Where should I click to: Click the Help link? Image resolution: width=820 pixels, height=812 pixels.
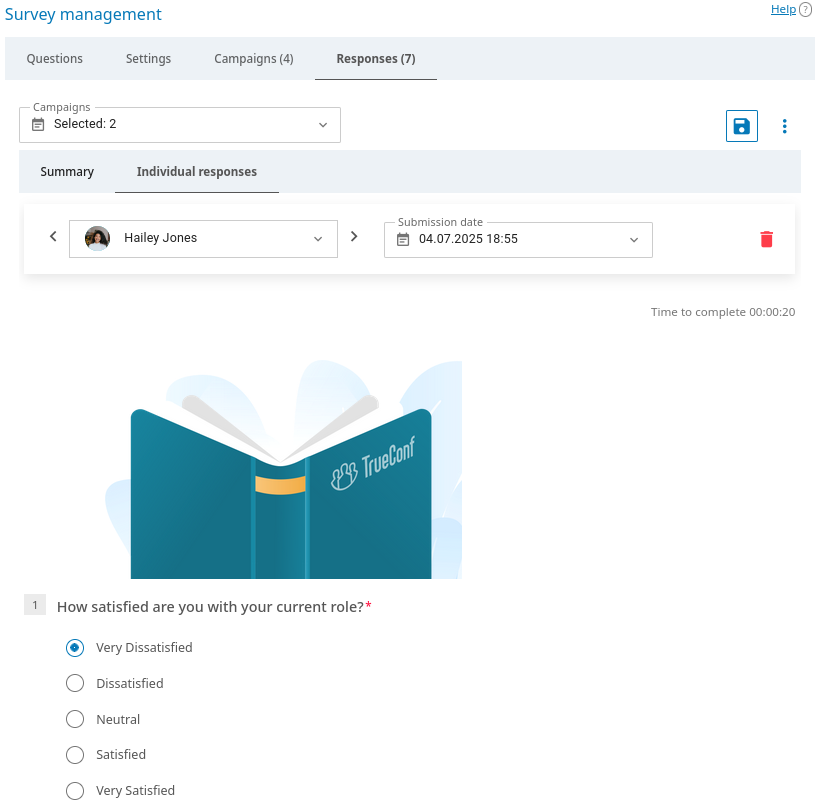[783, 10]
